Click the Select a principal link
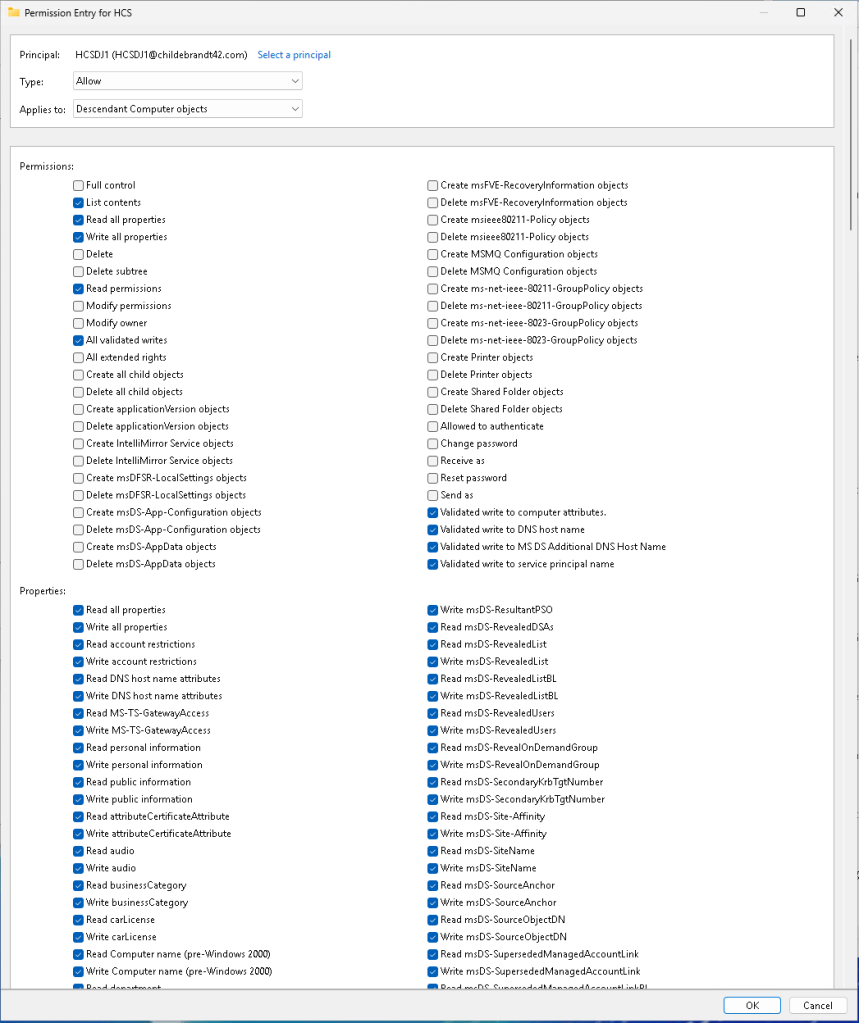This screenshot has height=1023, width=859. pos(294,55)
